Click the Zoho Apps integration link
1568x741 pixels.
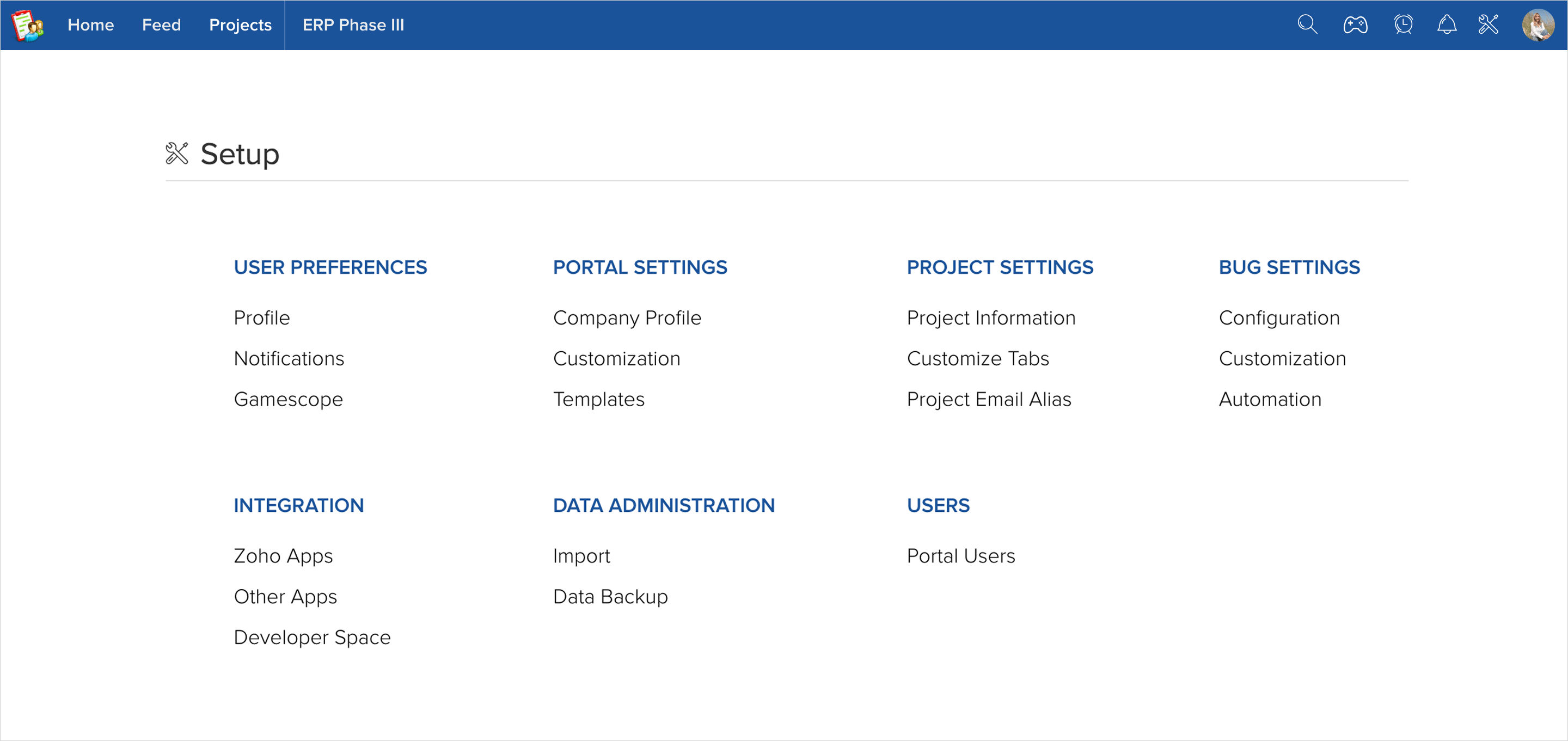(283, 556)
